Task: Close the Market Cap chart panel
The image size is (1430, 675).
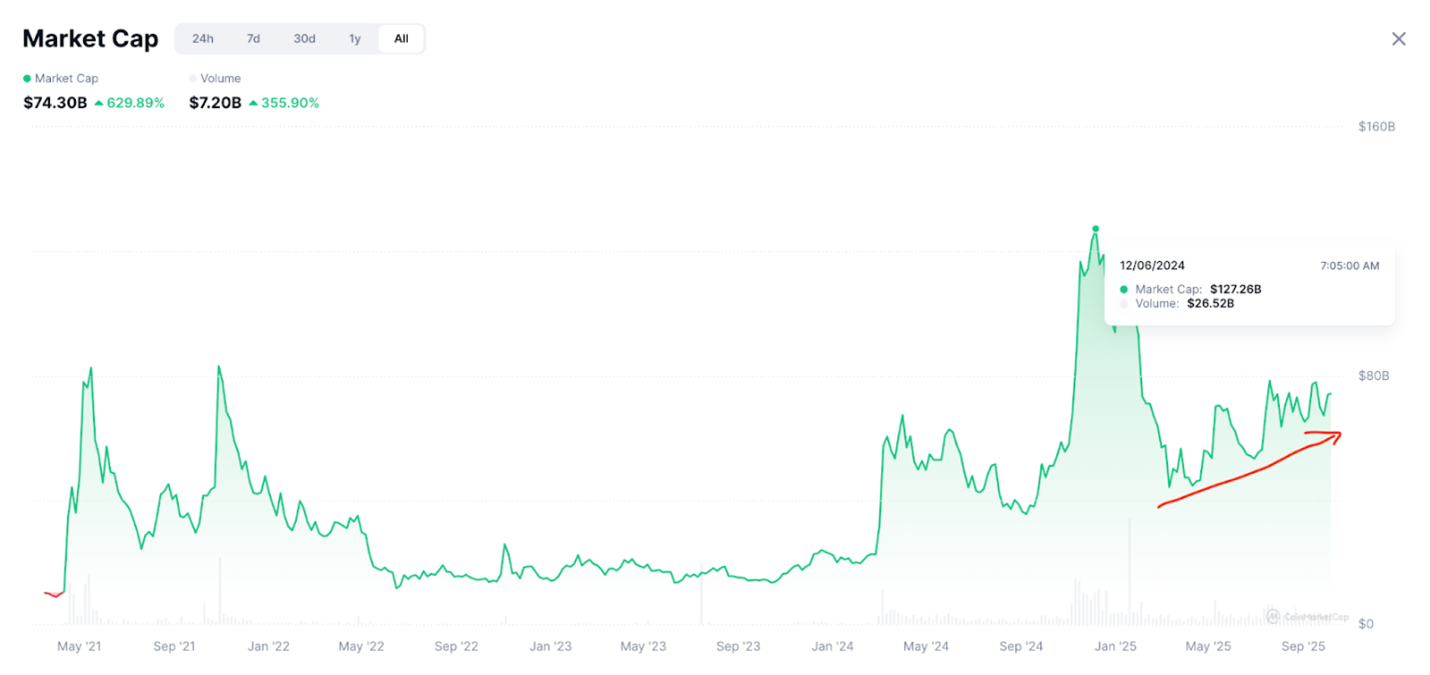Action: point(1398,39)
